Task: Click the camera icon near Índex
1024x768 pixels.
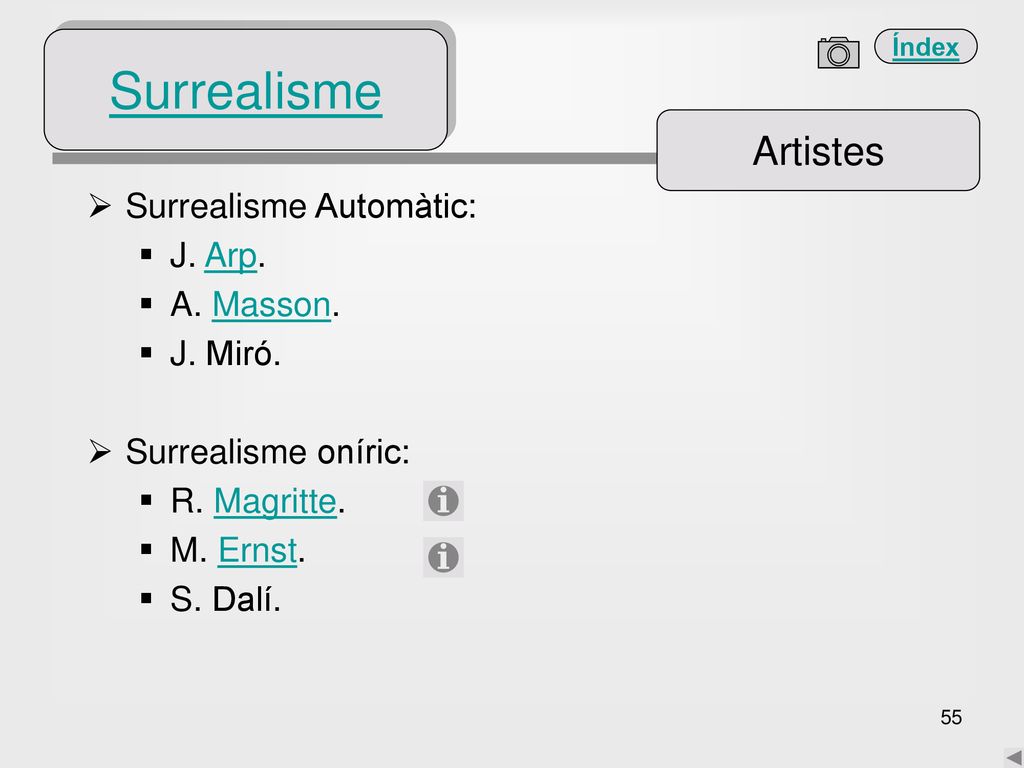Action: 839,53
